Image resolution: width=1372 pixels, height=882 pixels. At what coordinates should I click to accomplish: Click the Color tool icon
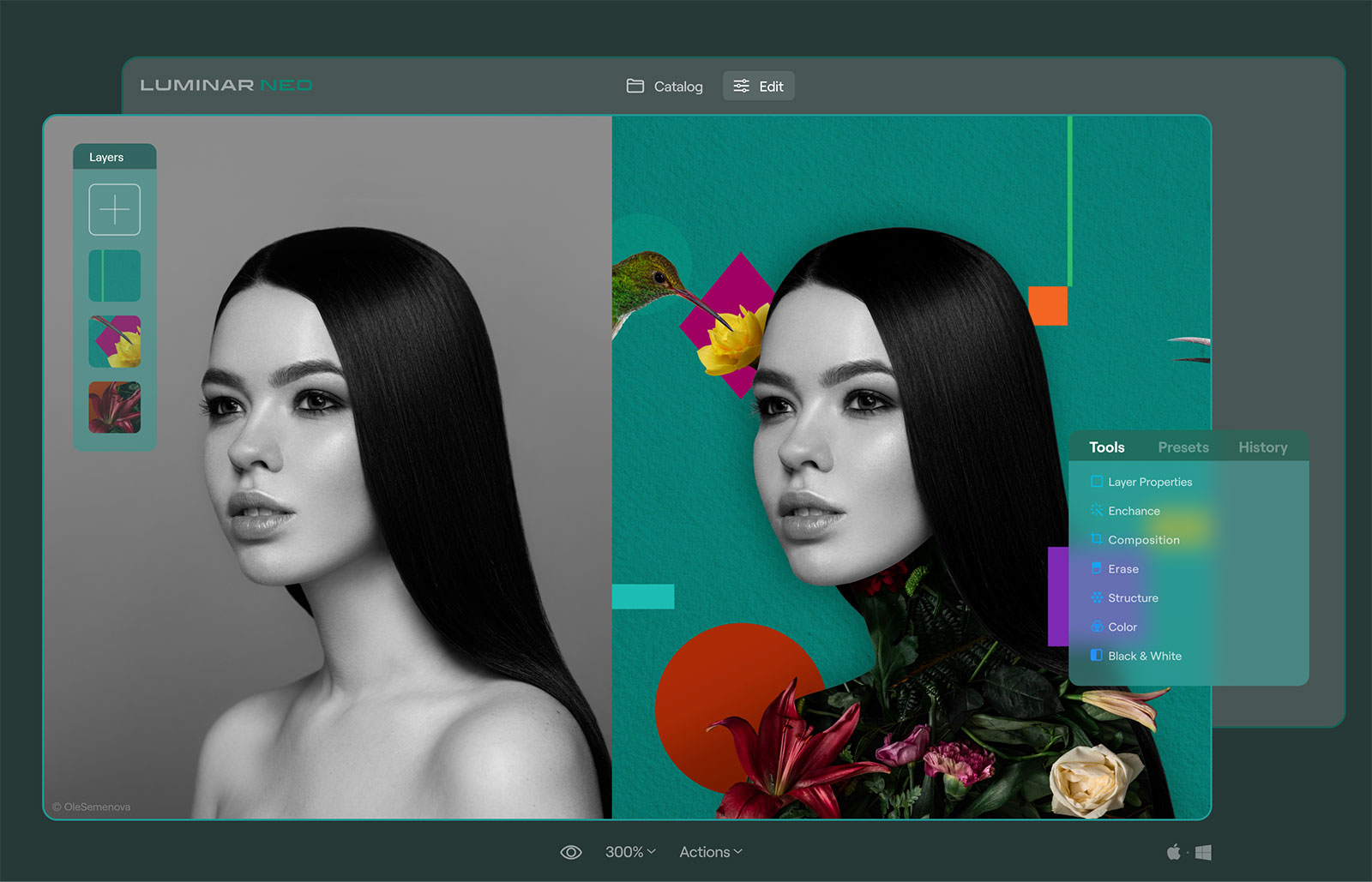point(1096,627)
